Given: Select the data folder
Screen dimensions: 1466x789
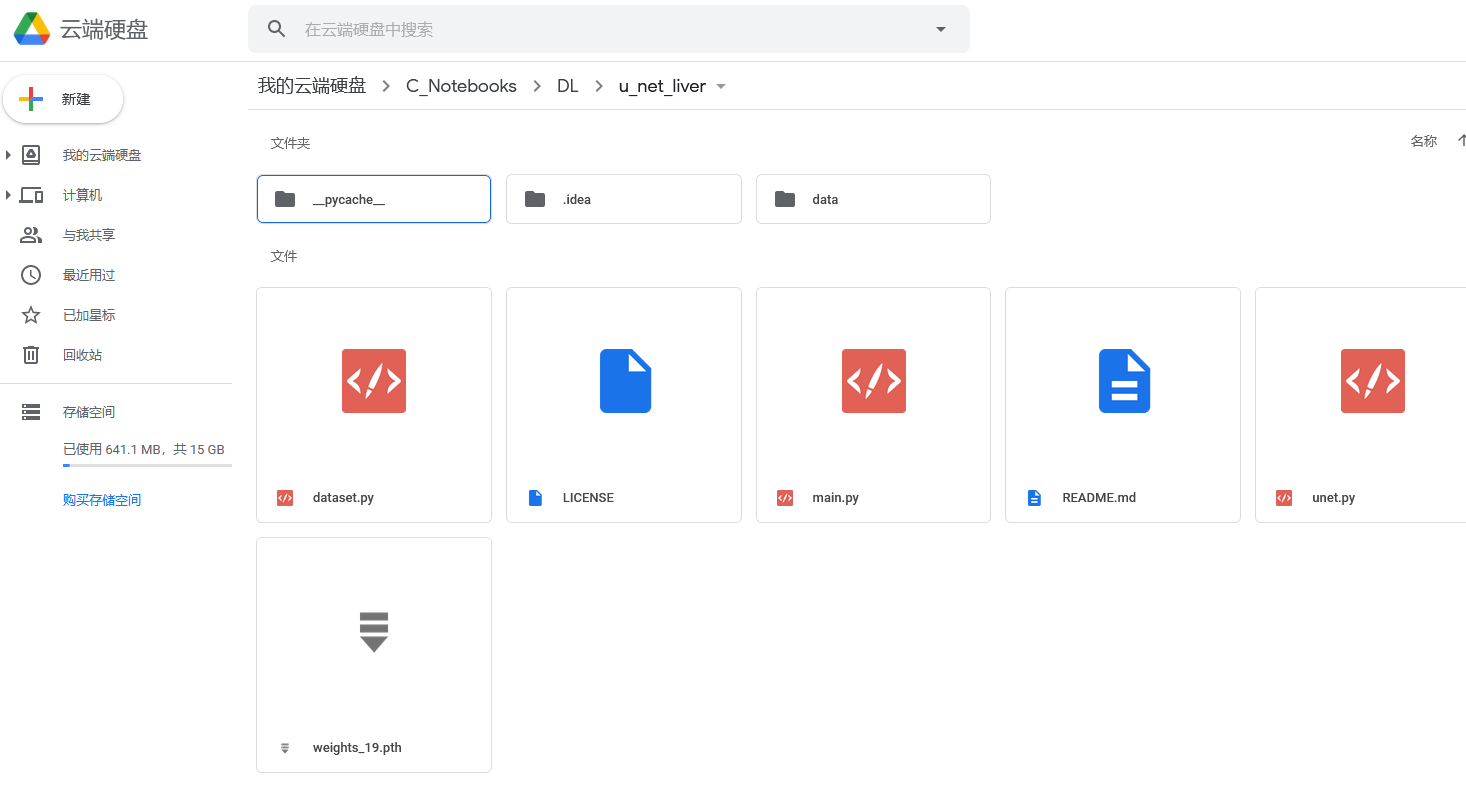Looking at the screenshot, I should click(873, 199).
